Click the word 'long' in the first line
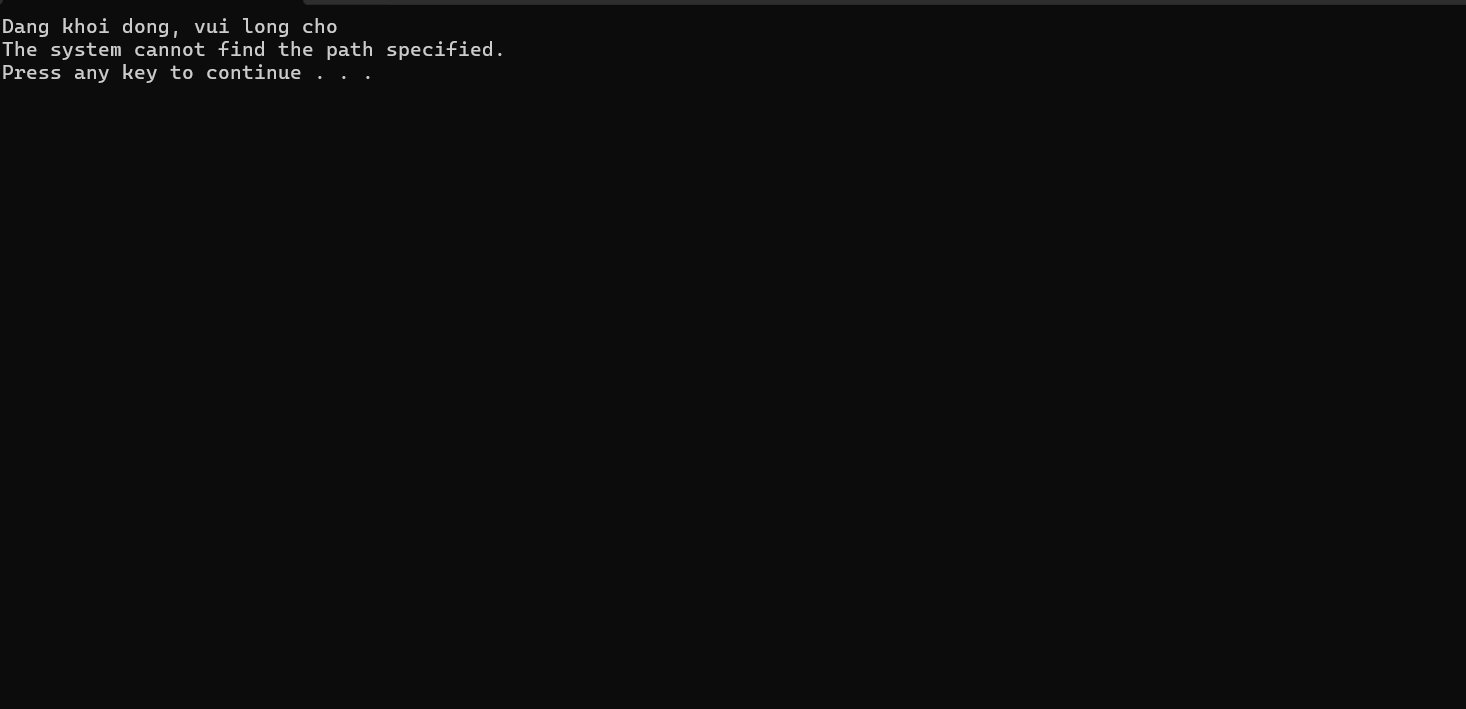Screen dimensions: 1466x709 266,28
